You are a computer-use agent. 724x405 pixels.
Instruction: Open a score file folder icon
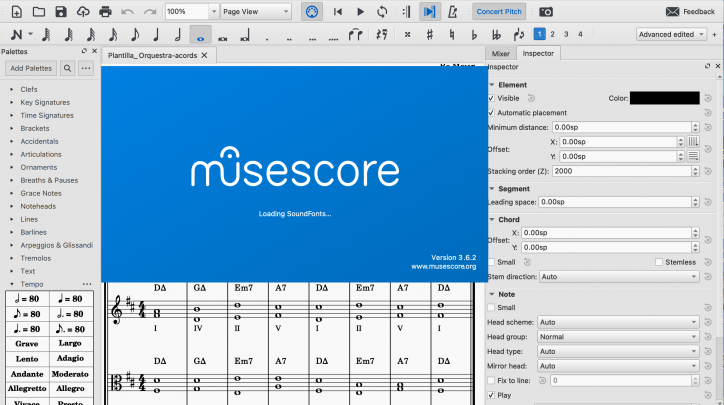39,12
